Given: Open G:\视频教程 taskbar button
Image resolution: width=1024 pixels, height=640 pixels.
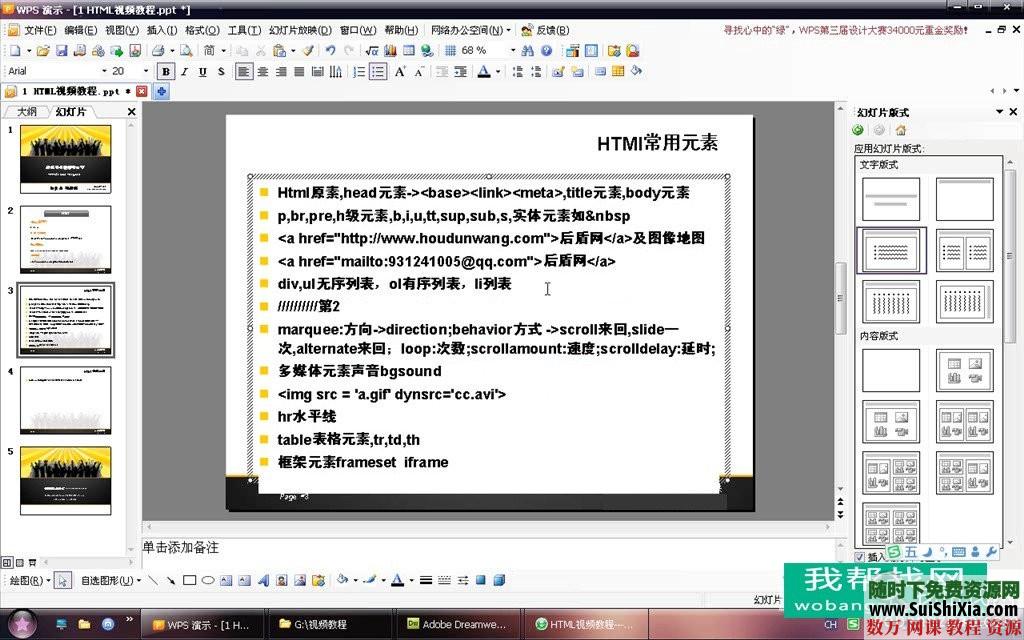Looking at the screenshot, I should click(330, 624).
